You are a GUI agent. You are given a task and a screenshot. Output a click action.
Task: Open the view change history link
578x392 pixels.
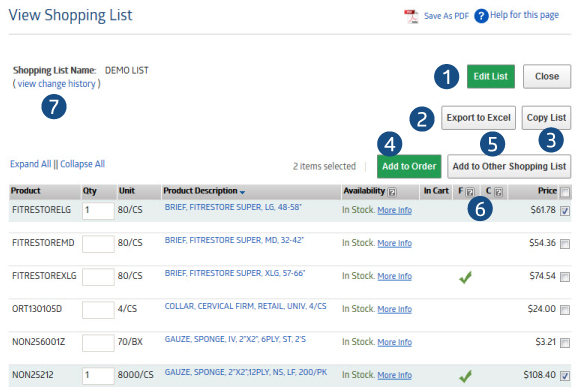click(57, 84)
